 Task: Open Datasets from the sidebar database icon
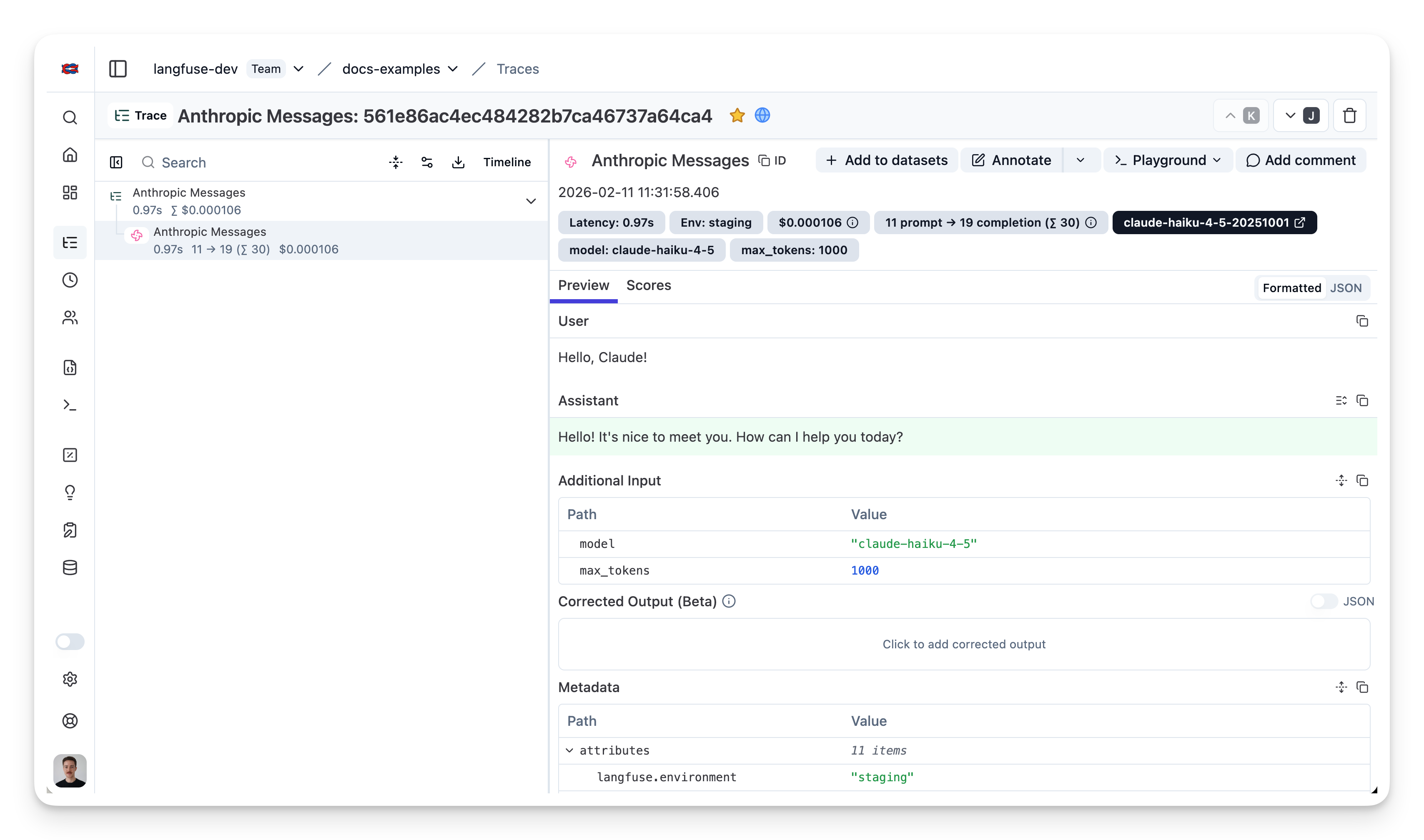point(70,568)
